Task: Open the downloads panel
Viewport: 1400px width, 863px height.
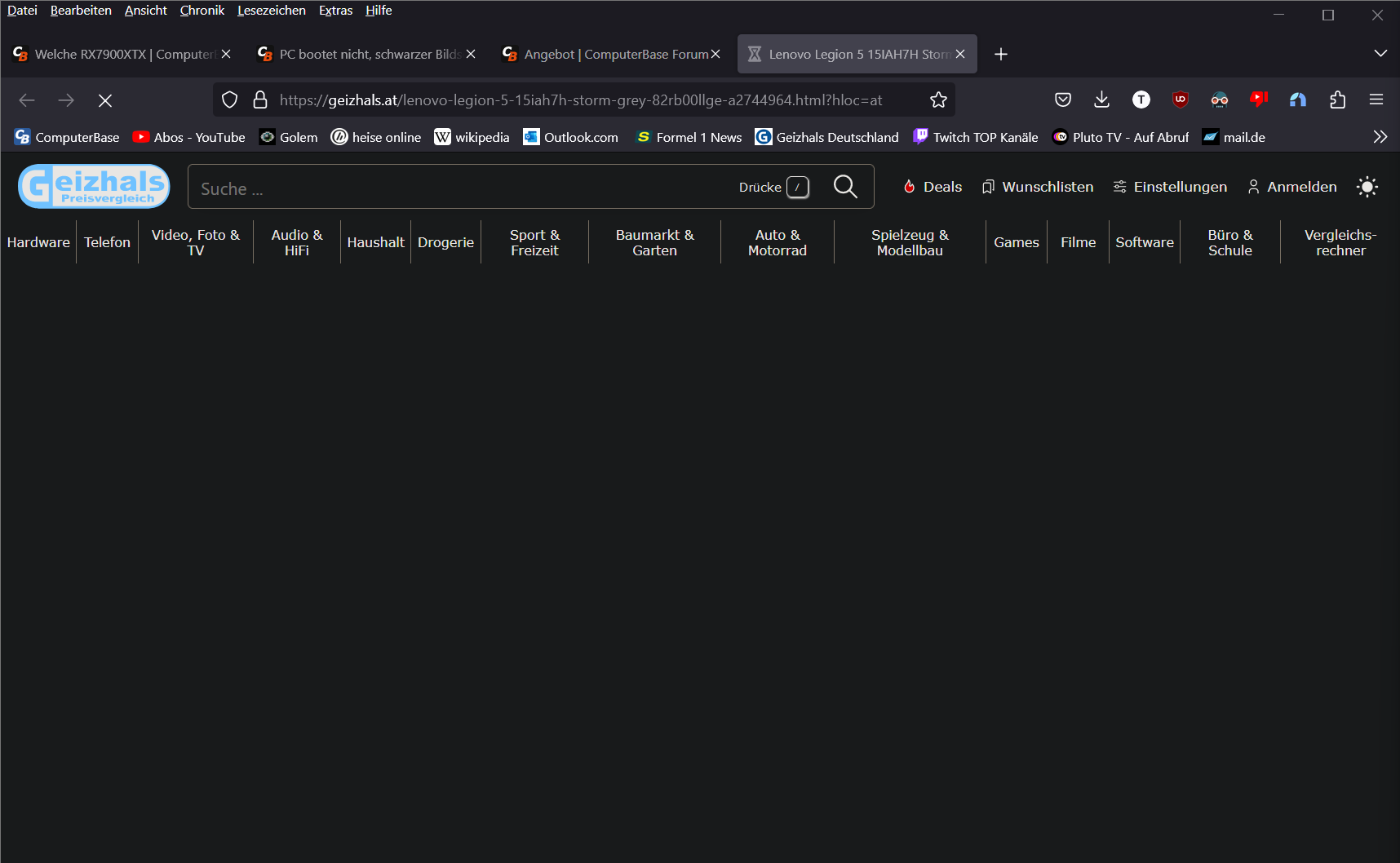Action: coord(1102,100)
